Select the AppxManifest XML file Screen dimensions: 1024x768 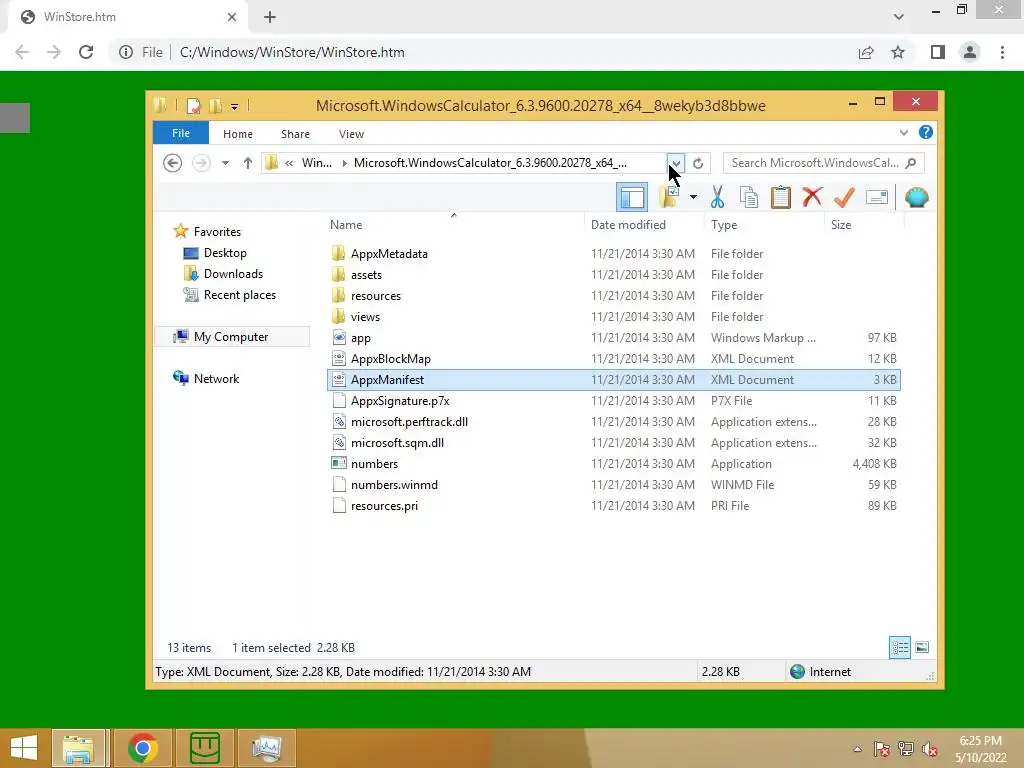point(613,379)
